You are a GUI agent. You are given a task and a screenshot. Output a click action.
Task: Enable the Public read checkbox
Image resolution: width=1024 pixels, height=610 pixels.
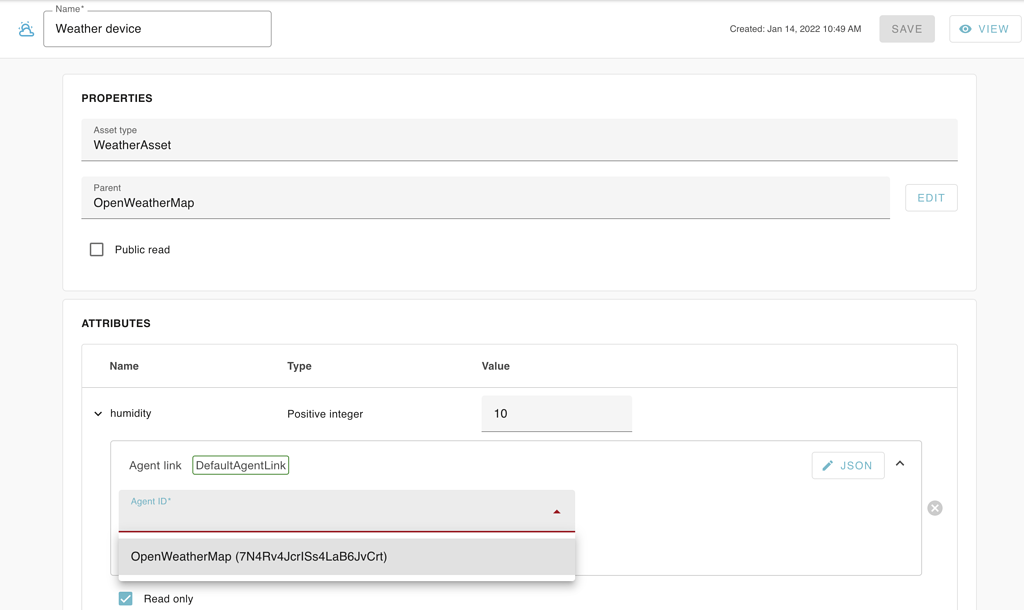(96, 249)
